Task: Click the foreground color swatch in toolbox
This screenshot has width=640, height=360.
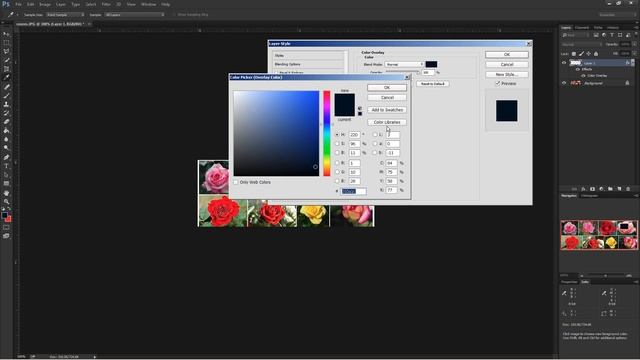Action: (4, 215)
